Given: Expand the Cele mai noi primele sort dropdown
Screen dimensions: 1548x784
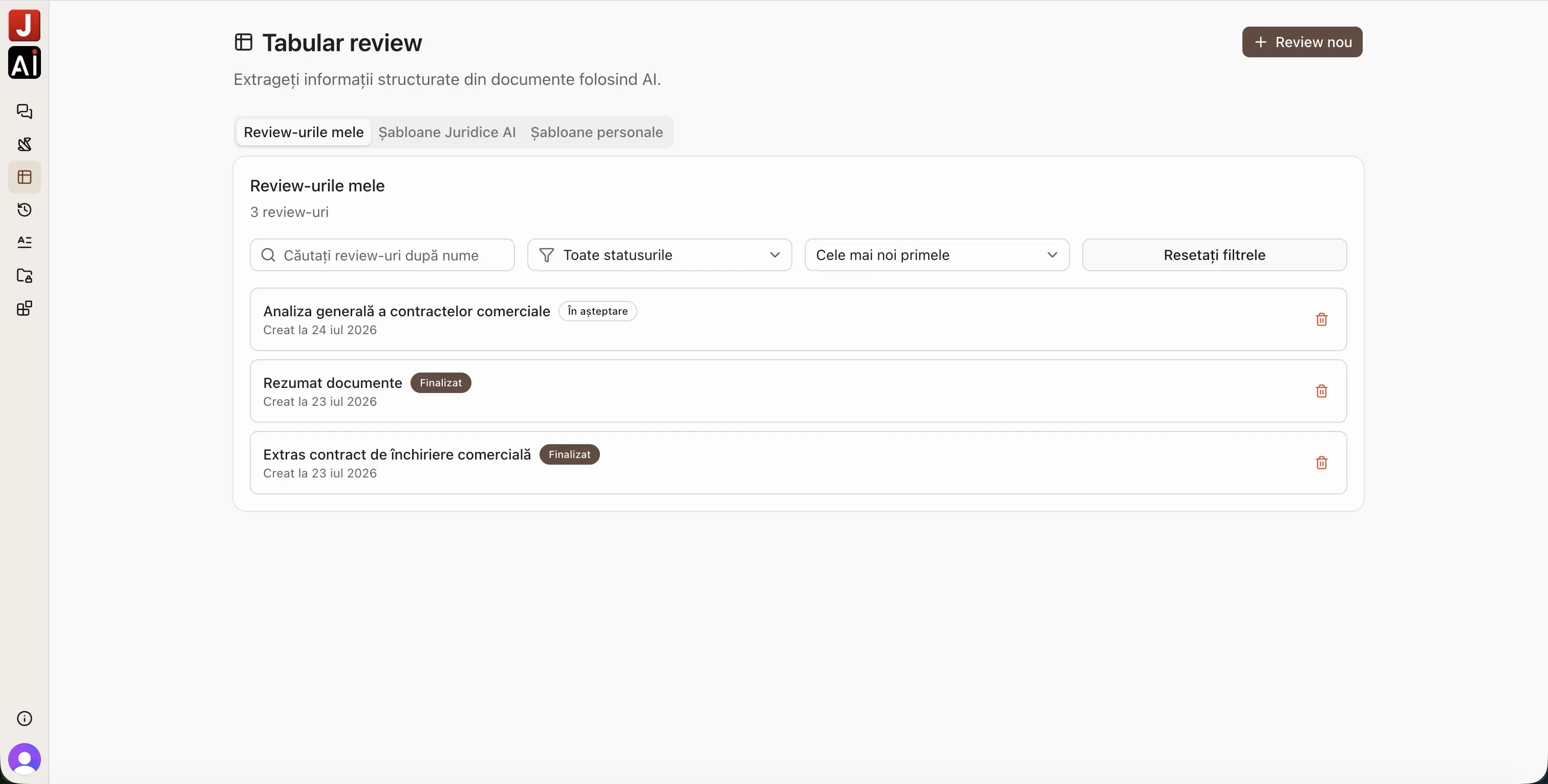Looking at the screenshot, I should tap(937, 255).
